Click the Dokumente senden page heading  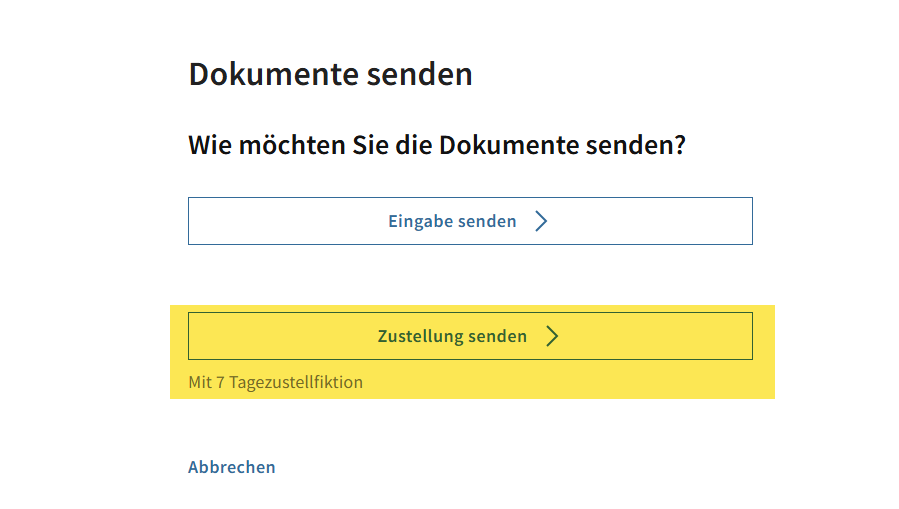pyautogui.click(x=330, y=75)
